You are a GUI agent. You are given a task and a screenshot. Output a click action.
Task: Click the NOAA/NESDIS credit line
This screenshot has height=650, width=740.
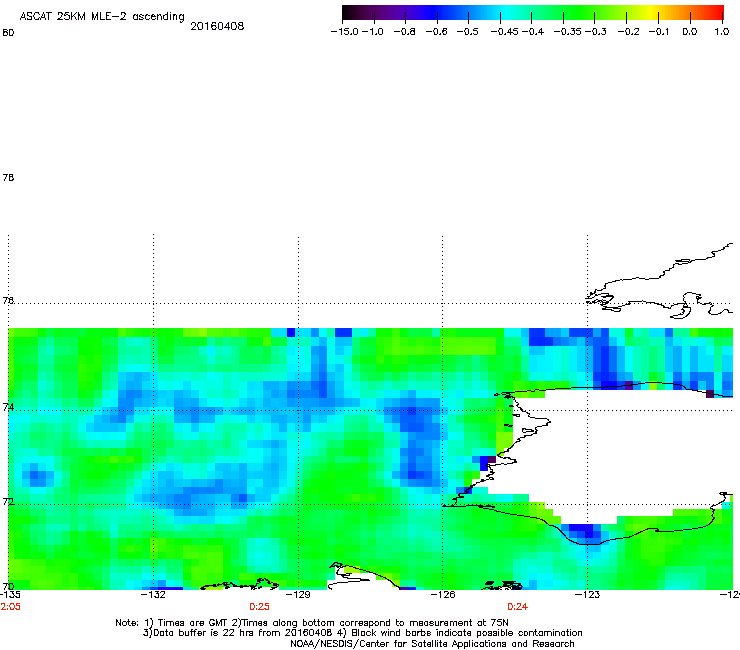[x=432, y=644]
